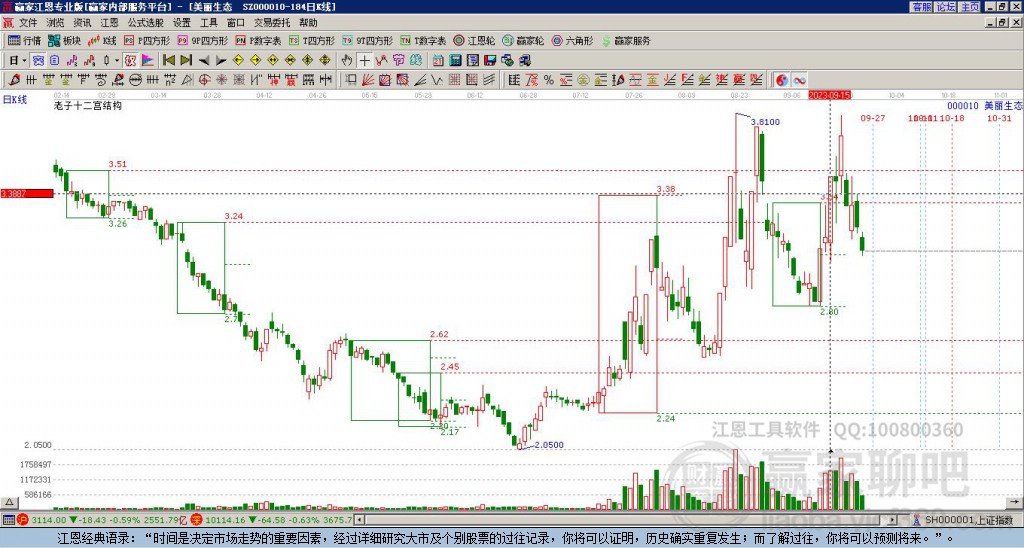Image resolution: width=1024 pixels, height=548 pixels.
Task: Open the 六角形 hexagon tool
Action: 572,40
